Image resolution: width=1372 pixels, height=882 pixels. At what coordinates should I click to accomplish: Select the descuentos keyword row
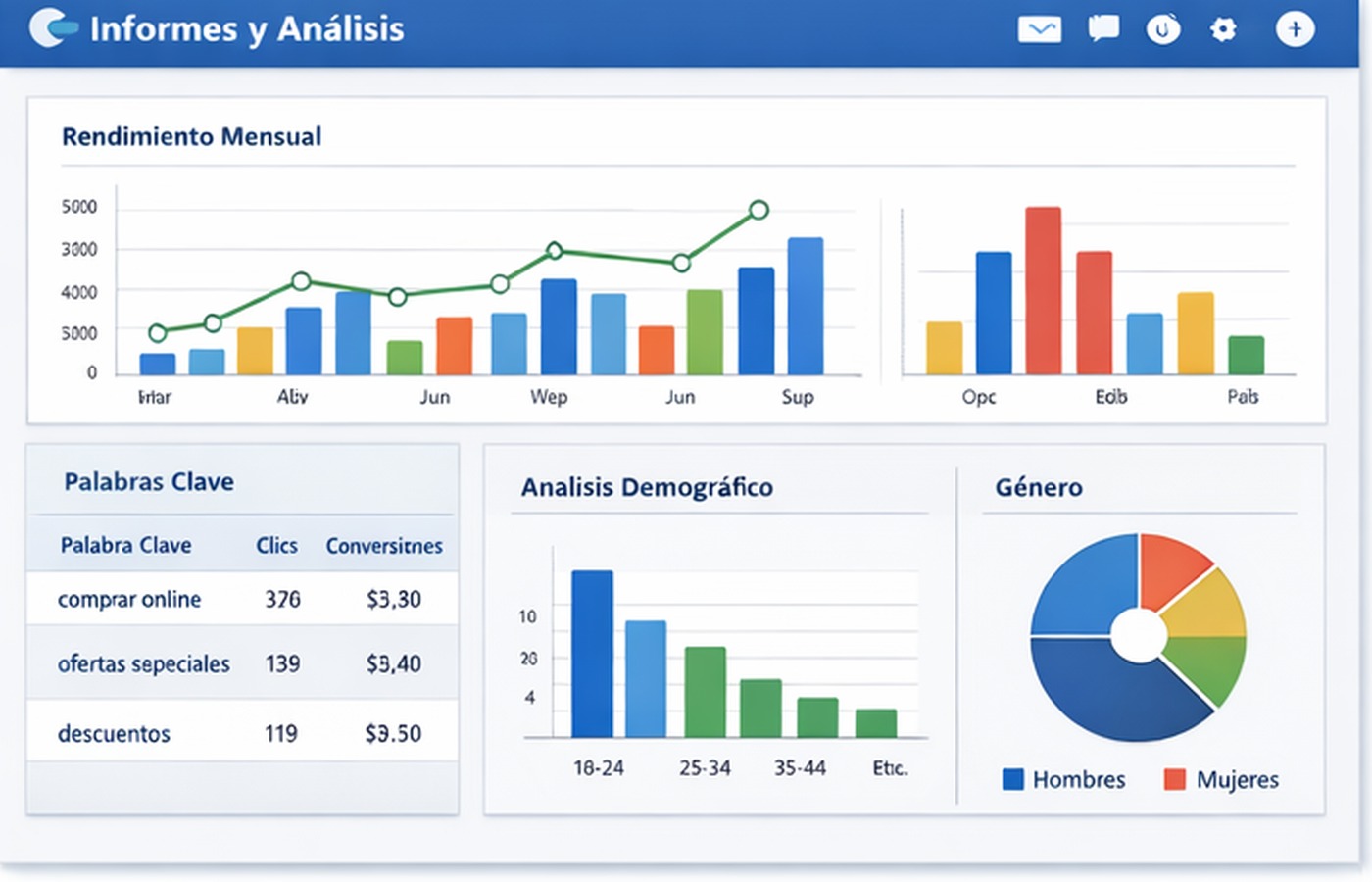coord(115,732)
